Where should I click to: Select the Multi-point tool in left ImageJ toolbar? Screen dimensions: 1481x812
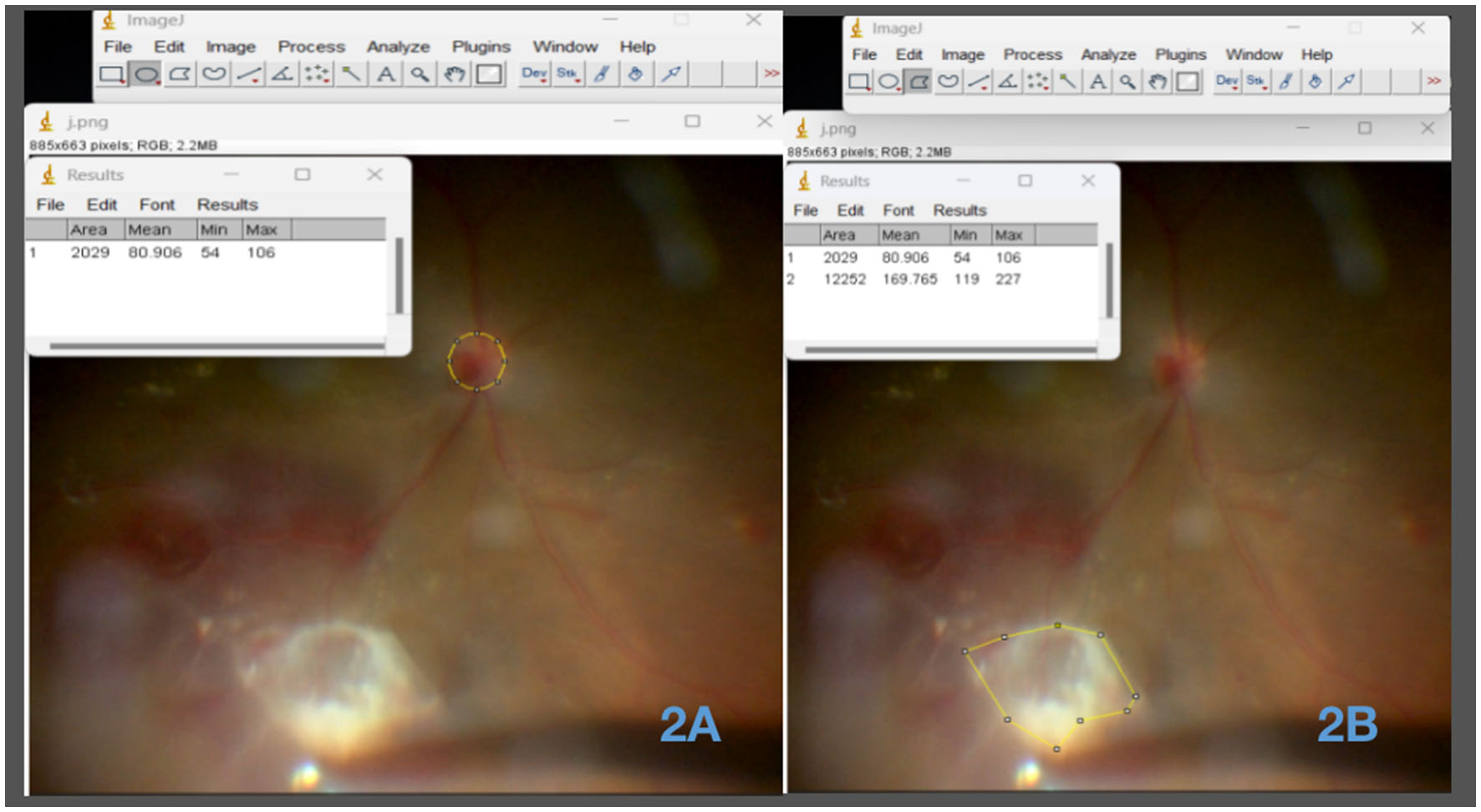[317, 74]
